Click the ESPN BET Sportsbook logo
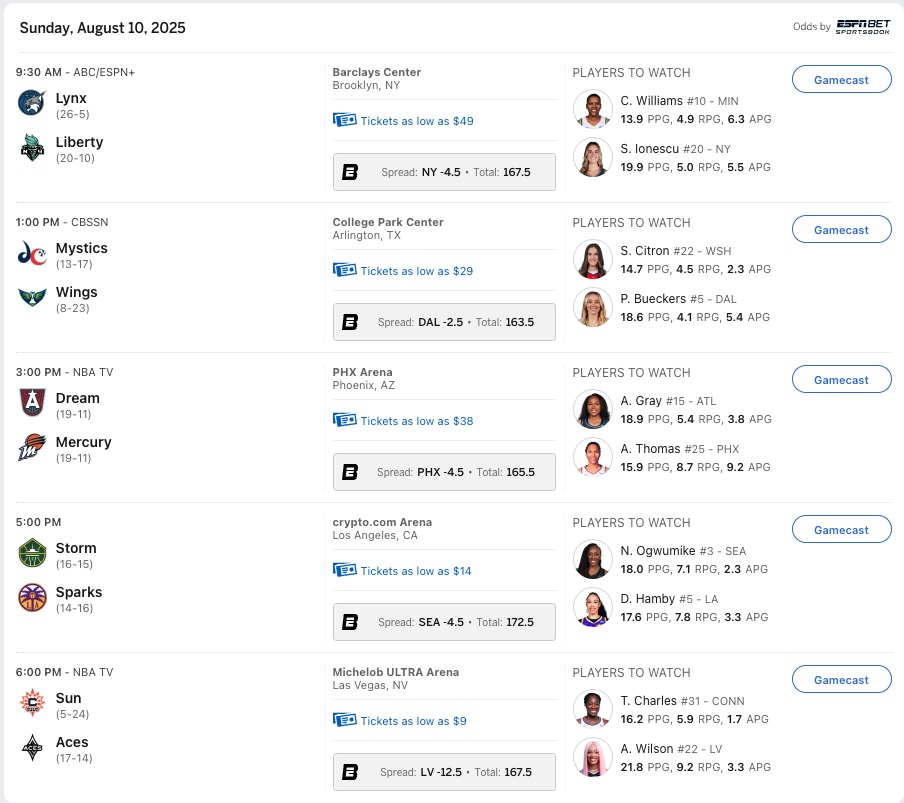This screenshot has width=904, height=803. point(863,26)
